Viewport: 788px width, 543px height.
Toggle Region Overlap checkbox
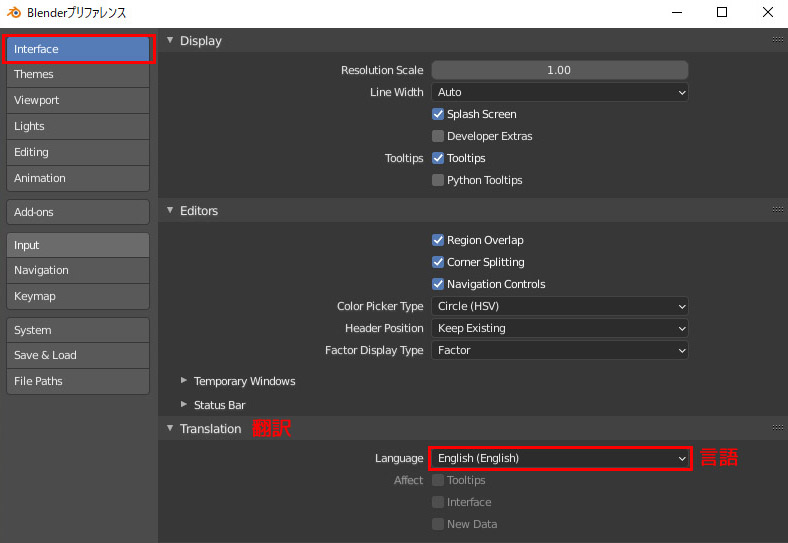(x=438, y=240)
